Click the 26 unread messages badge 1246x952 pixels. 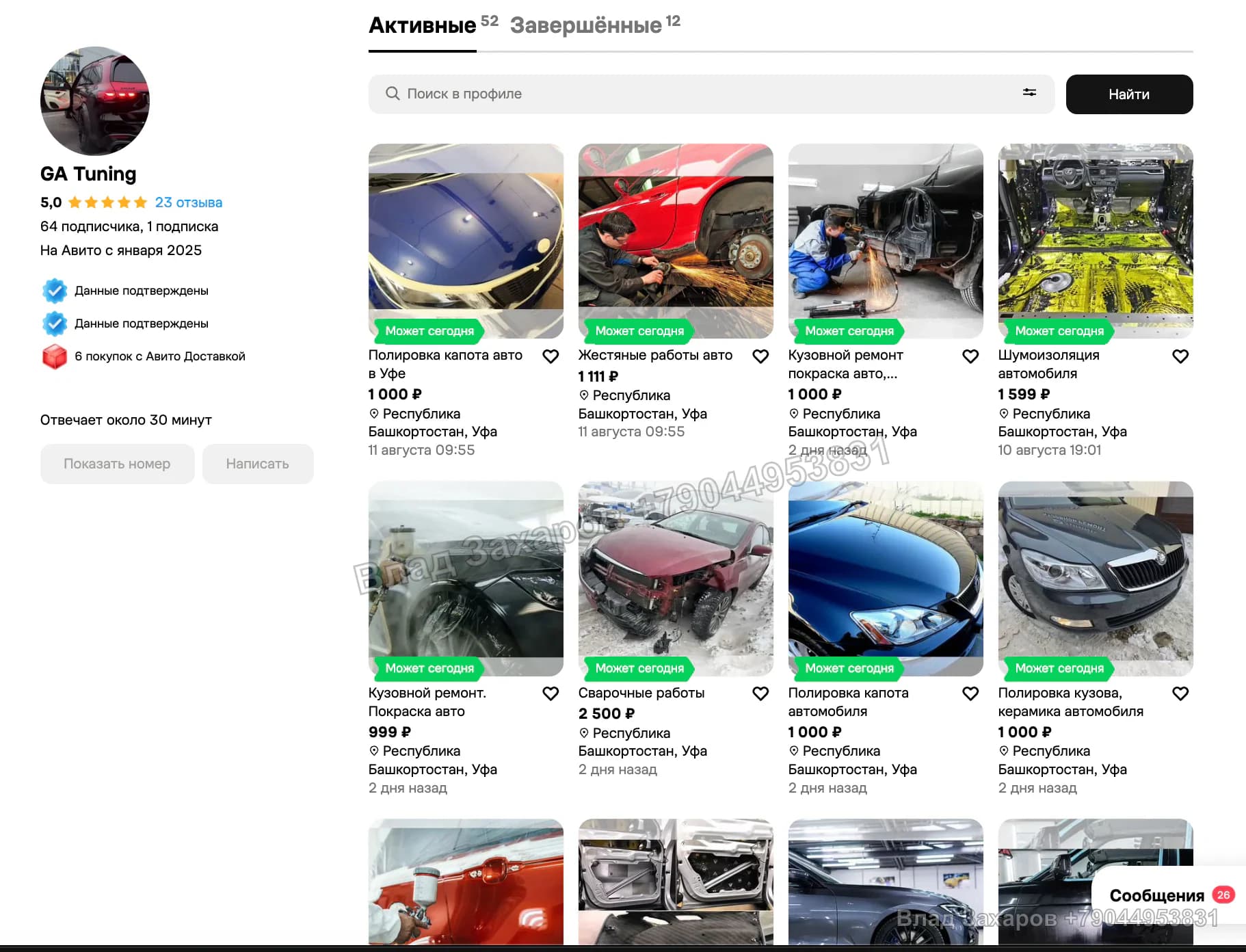[1223, 895]
